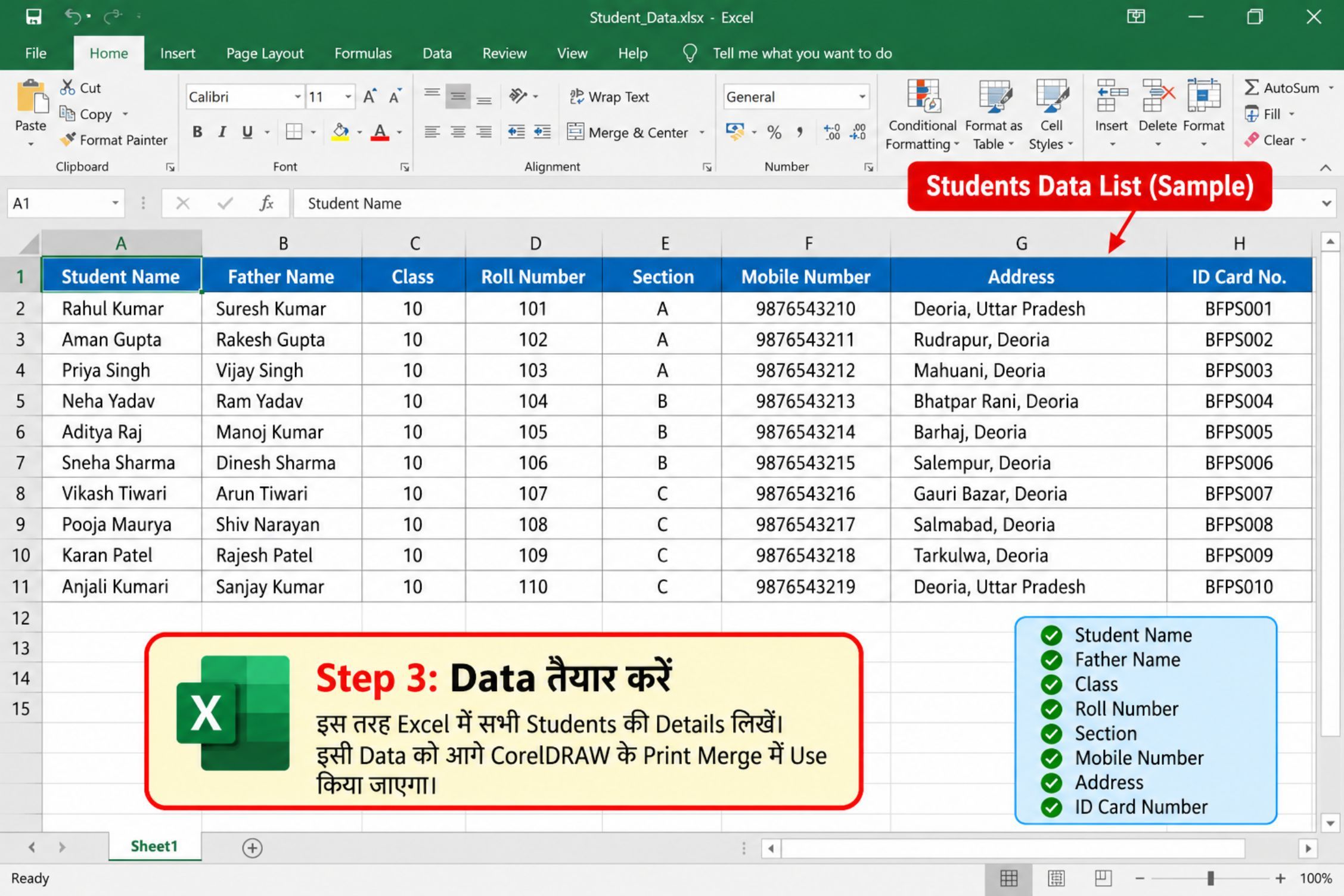This screenshot has width=1344, height=896.
Task: Open the Name Box dropdown arrow
Action: 115,203
